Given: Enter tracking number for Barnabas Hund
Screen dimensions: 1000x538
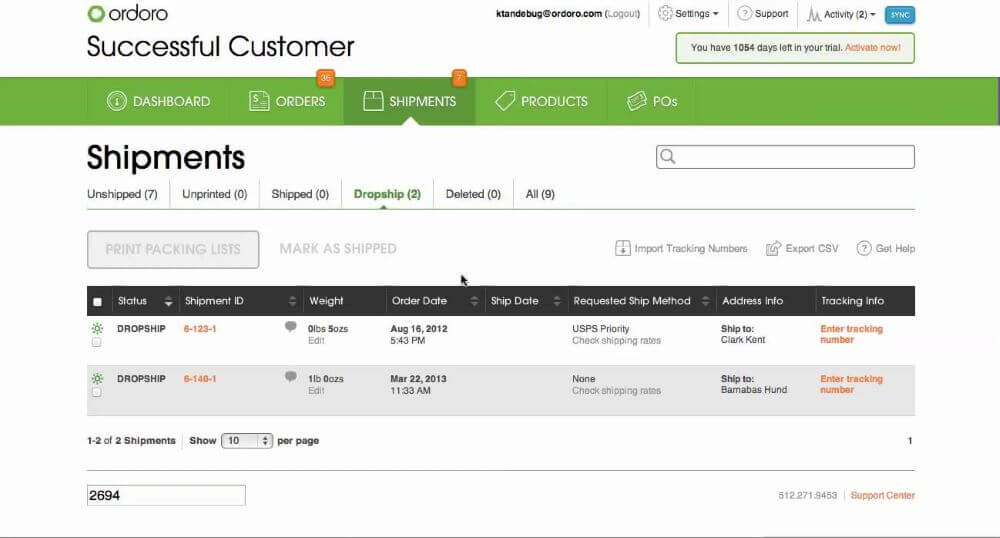Looking at the screenshot, I should pos(851,384).
